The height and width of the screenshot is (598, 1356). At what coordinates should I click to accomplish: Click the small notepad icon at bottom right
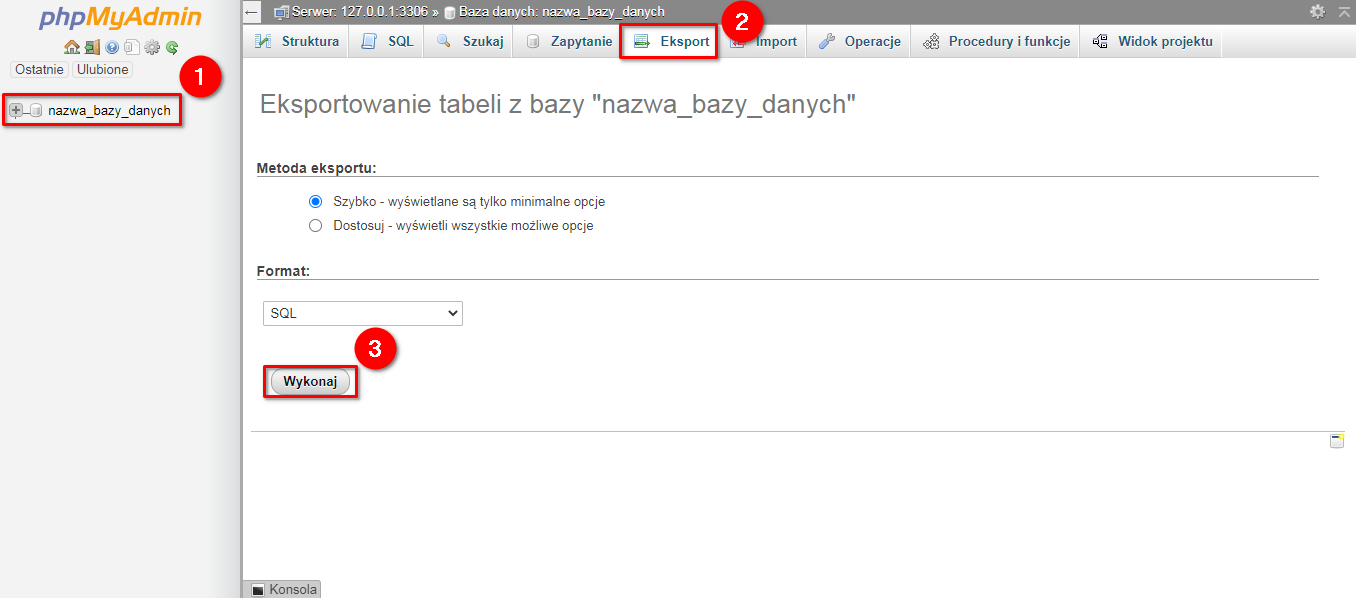1337,441
